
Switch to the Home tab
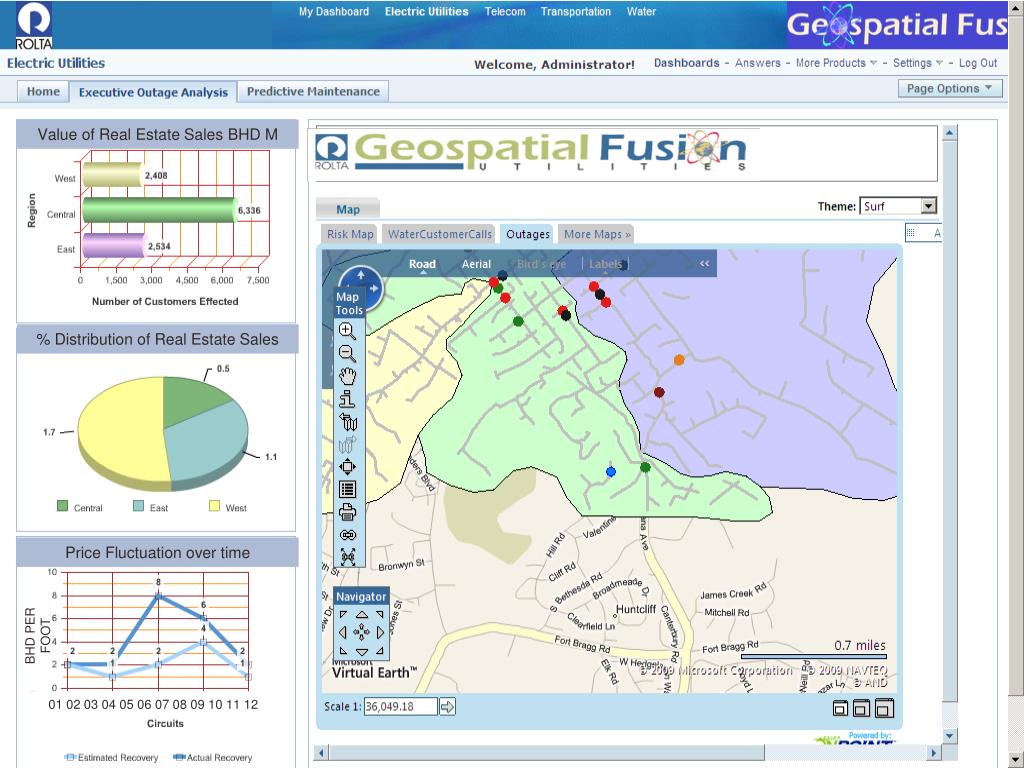pyautogui.click(x=43, y=91)
